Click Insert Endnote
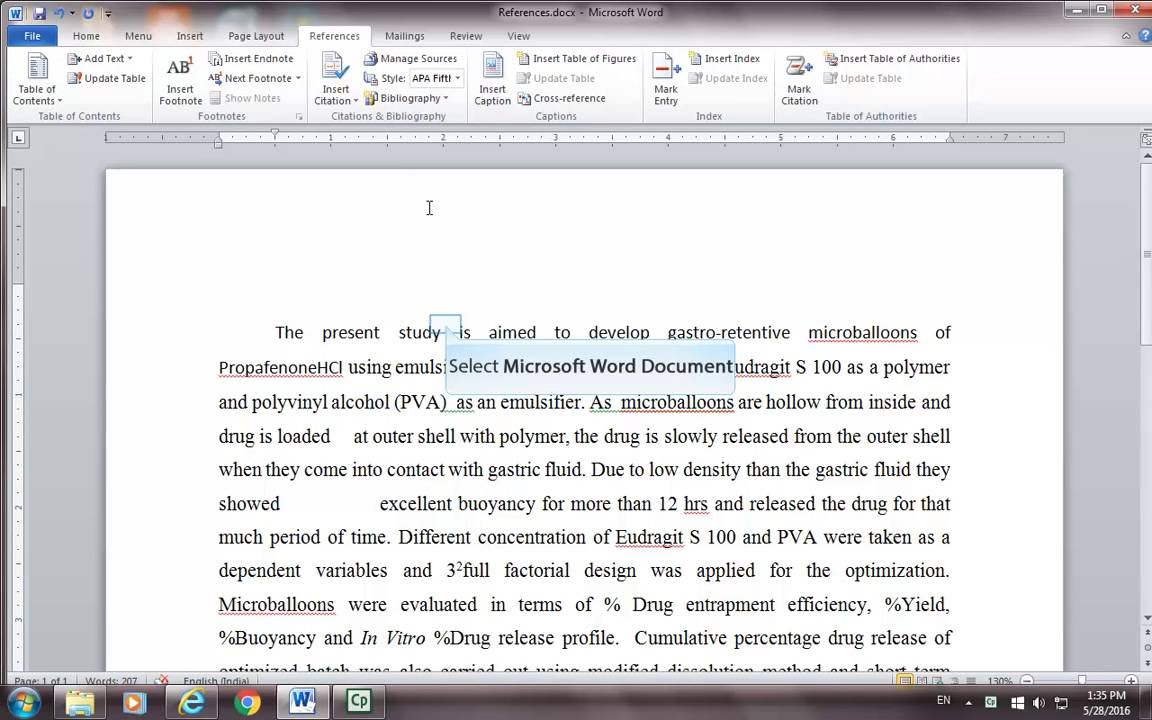 click(251, 59)
